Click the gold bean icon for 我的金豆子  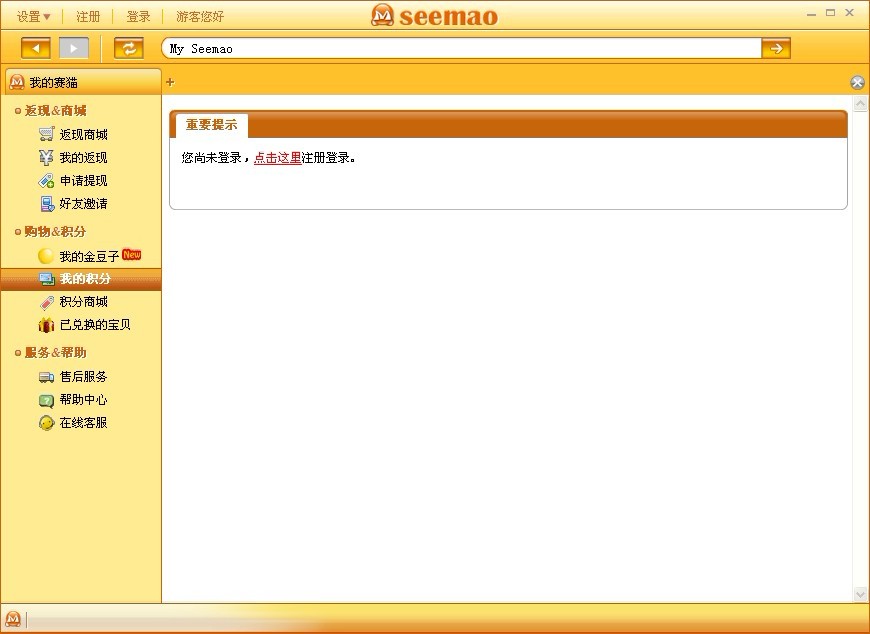(46, 256)
